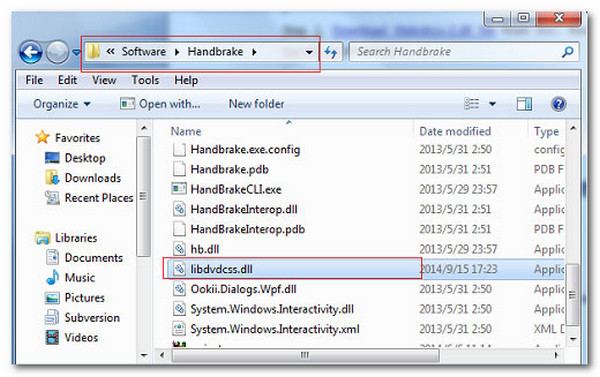Screen dimensions: 600x377
Task: Select the file Handbrake.exe.config
Action: [x=245, y=149]
